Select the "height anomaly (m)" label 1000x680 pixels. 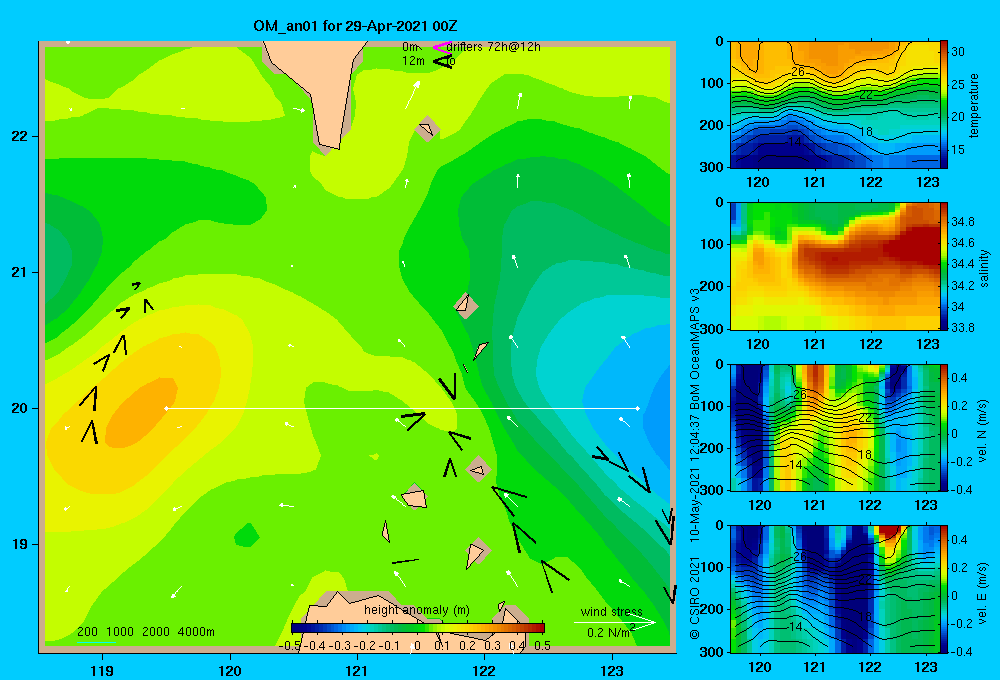pos(417,610)
